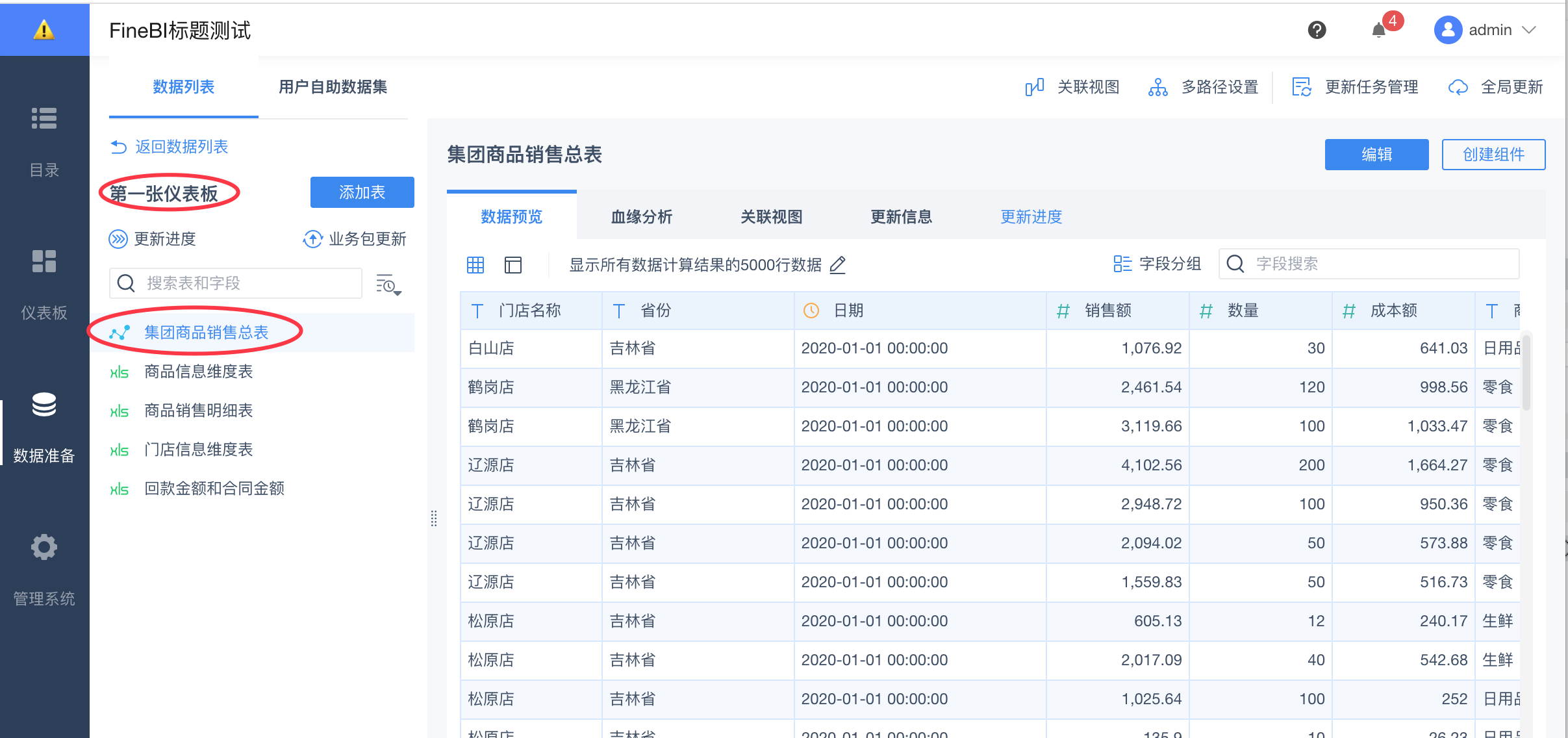Image resolution: width=1568 pixels, height=738 pixels.
Task: Switch to the 血缘分析 tab
Action: pos(642,216)
